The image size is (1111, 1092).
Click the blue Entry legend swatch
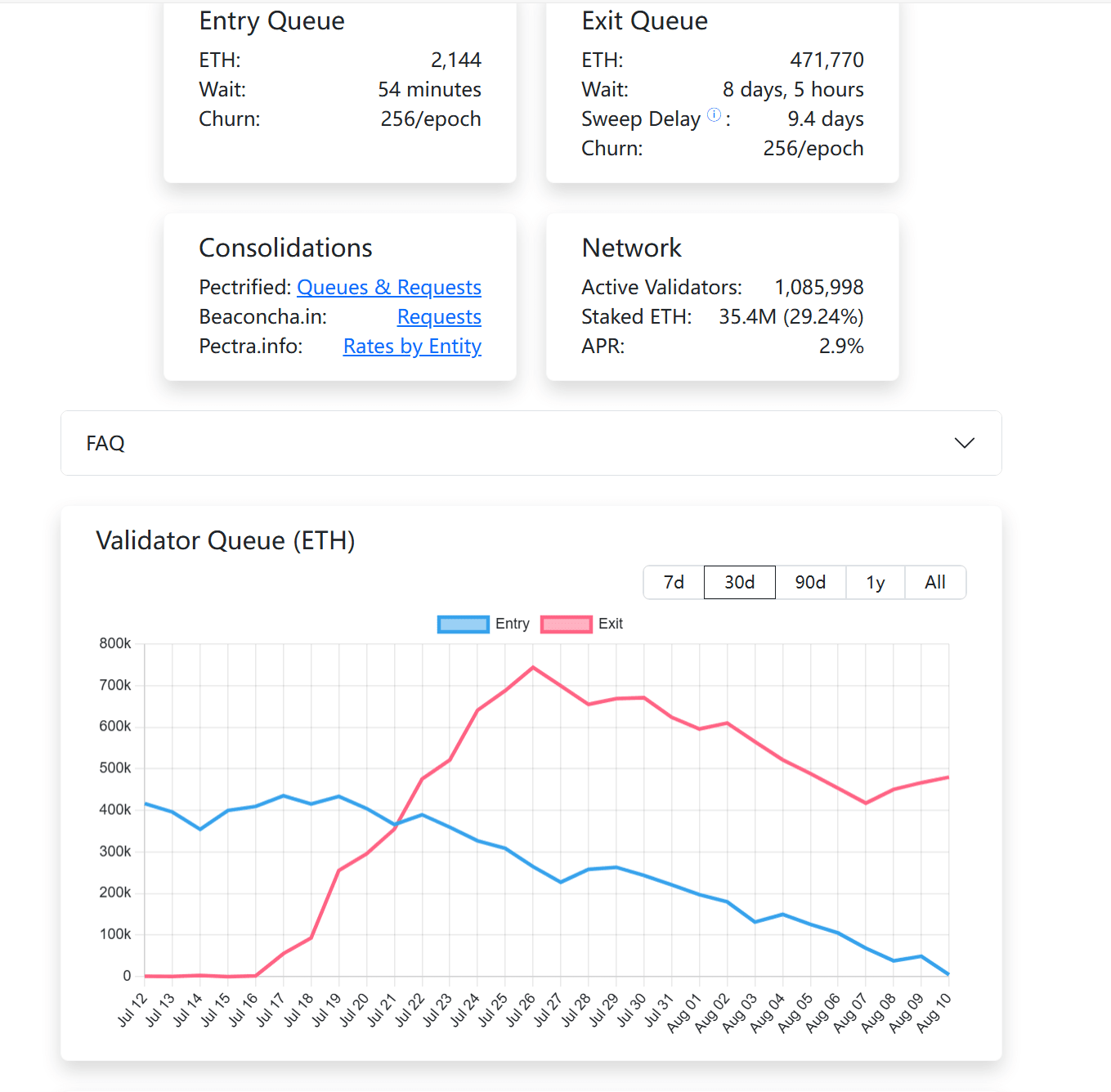coord(464,624)
